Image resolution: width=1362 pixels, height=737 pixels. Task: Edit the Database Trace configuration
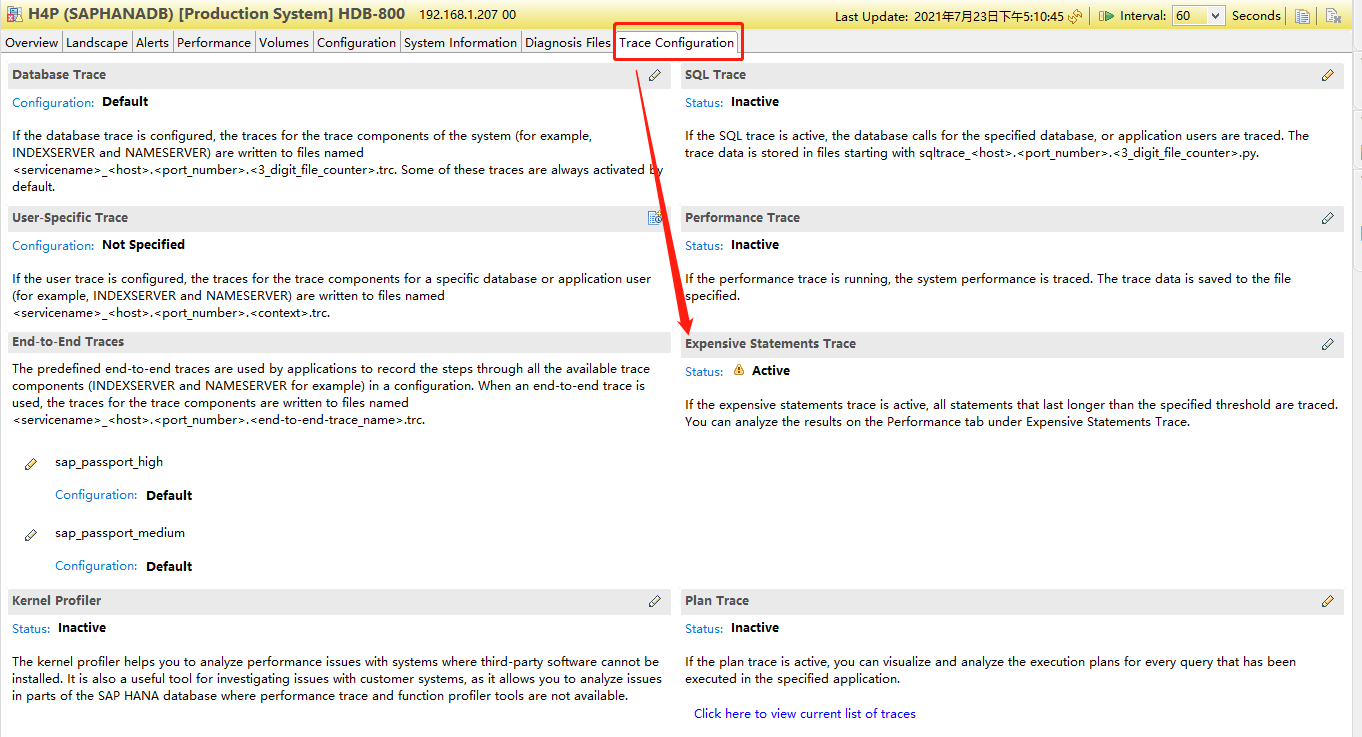(655, 75)
